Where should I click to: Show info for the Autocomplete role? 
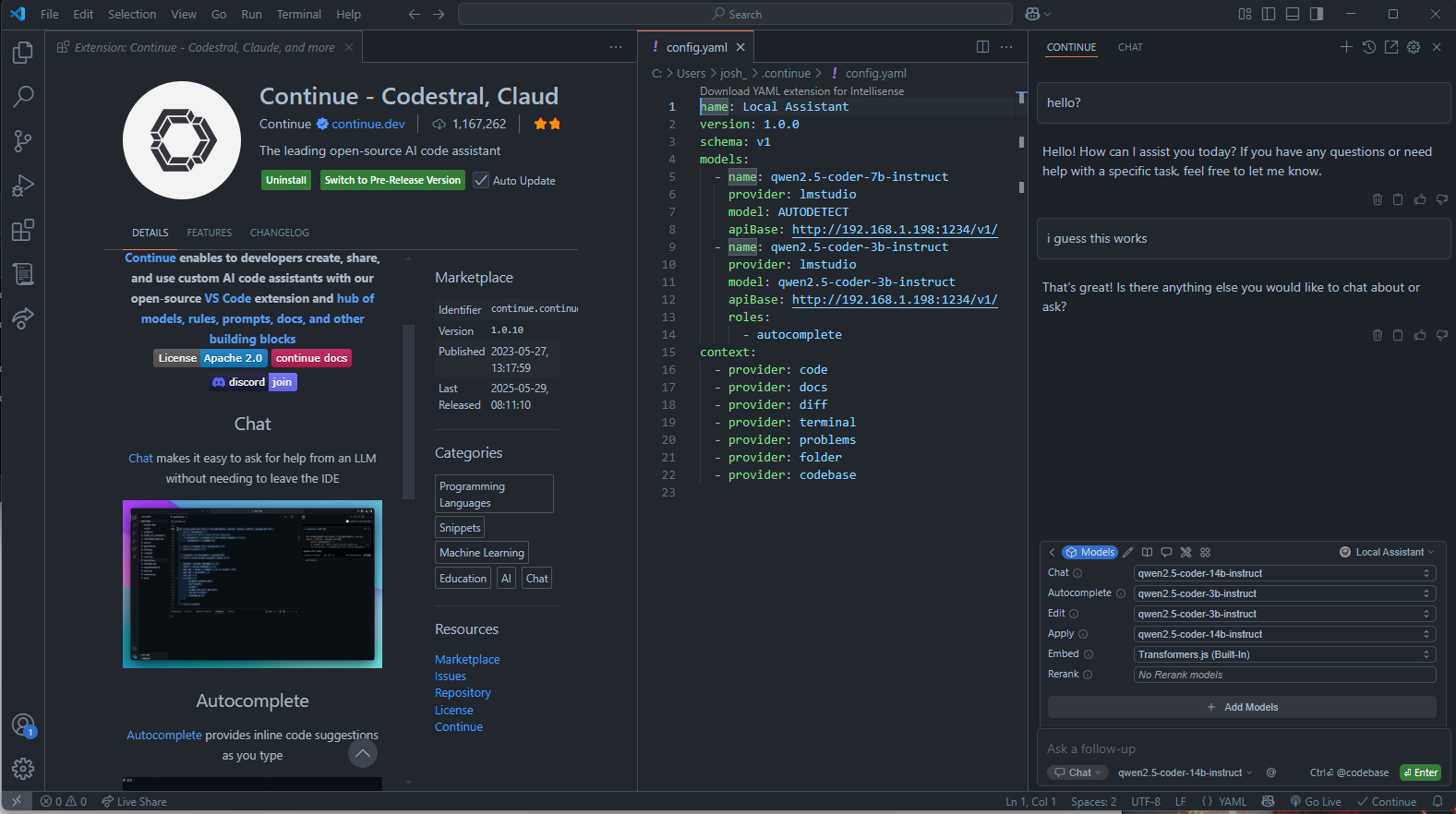(x=1121, y=593)
